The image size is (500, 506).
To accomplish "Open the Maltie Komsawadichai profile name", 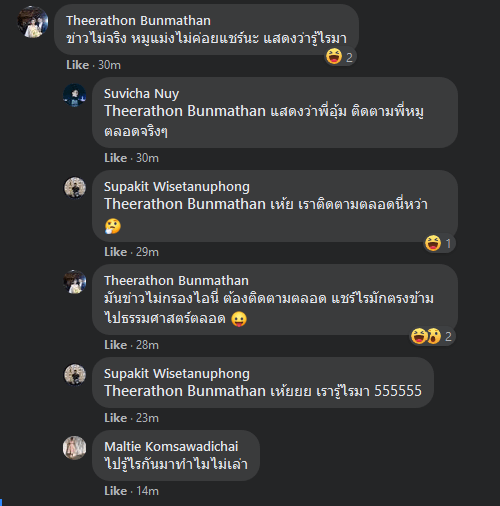I will coord(171,447).
